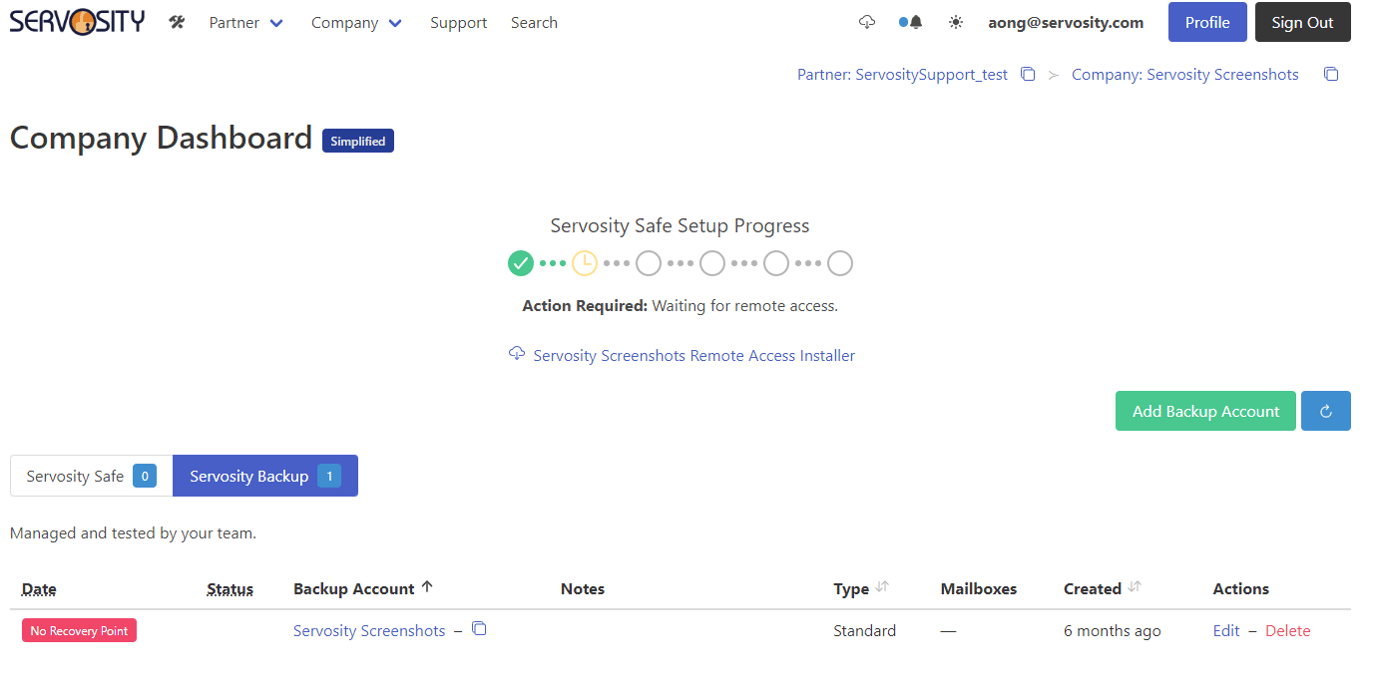Download the Servosity Screenshots Remote Access Installer
1376x695 pixels.
(693, 355)
